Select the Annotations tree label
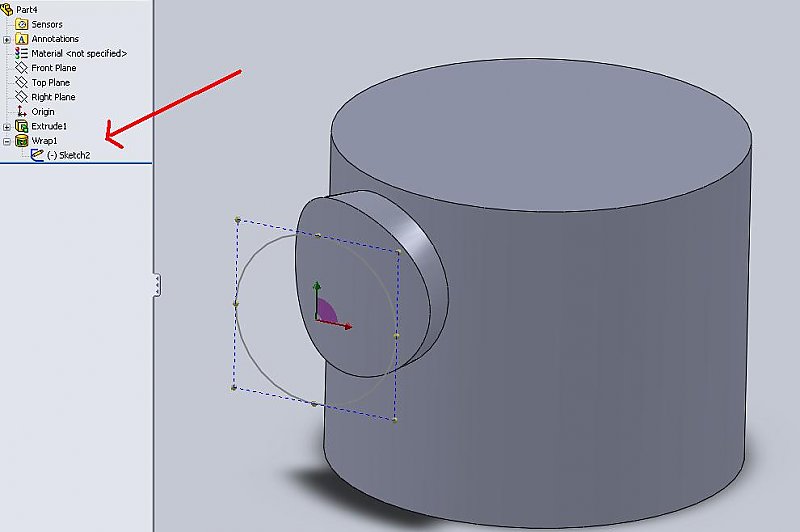Viewport: 800px width, 532px height. (x=55, y=39)
